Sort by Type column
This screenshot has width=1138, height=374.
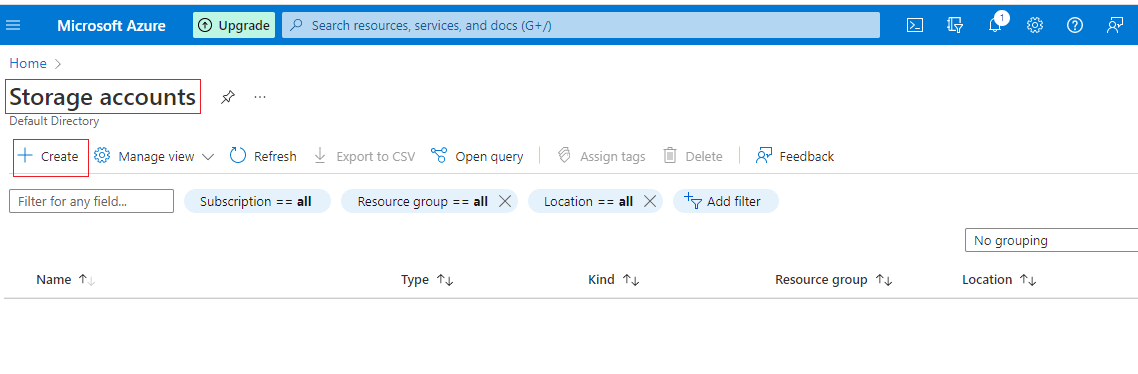pos(427,280)
